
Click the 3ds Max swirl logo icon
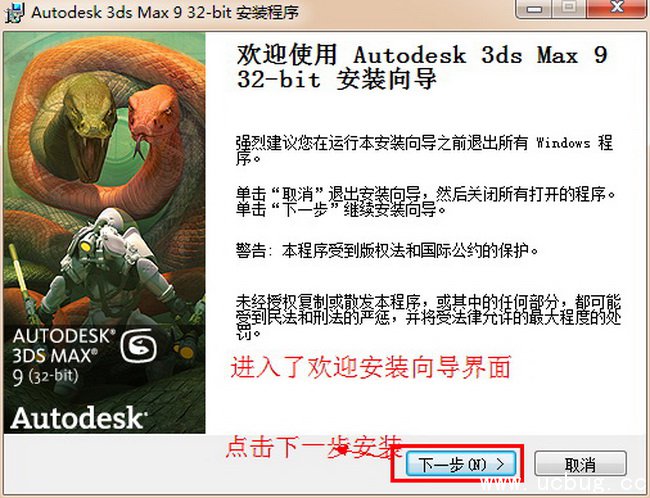(138, 345)
